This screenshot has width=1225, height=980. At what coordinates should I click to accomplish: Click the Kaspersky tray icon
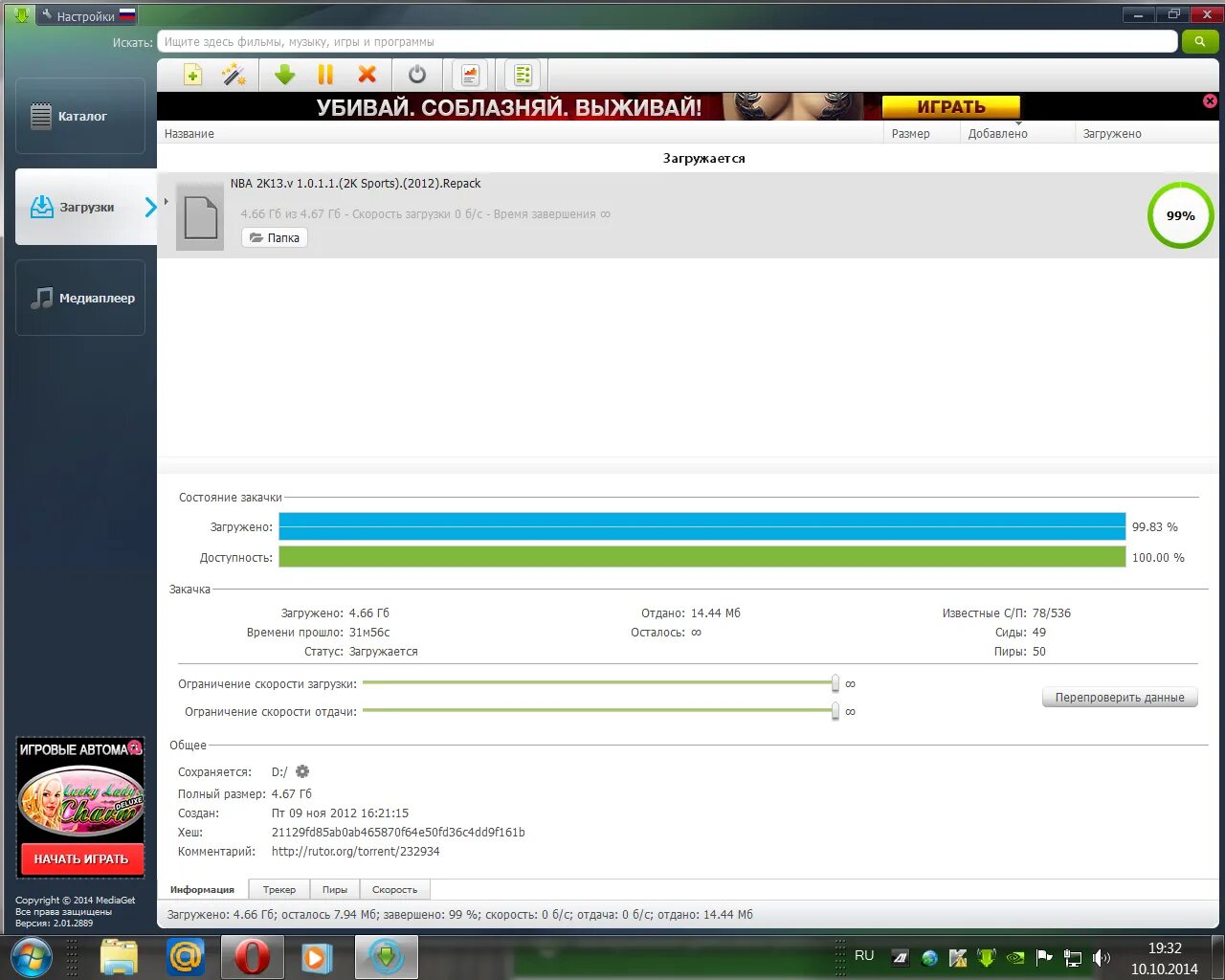coord(957,957)
